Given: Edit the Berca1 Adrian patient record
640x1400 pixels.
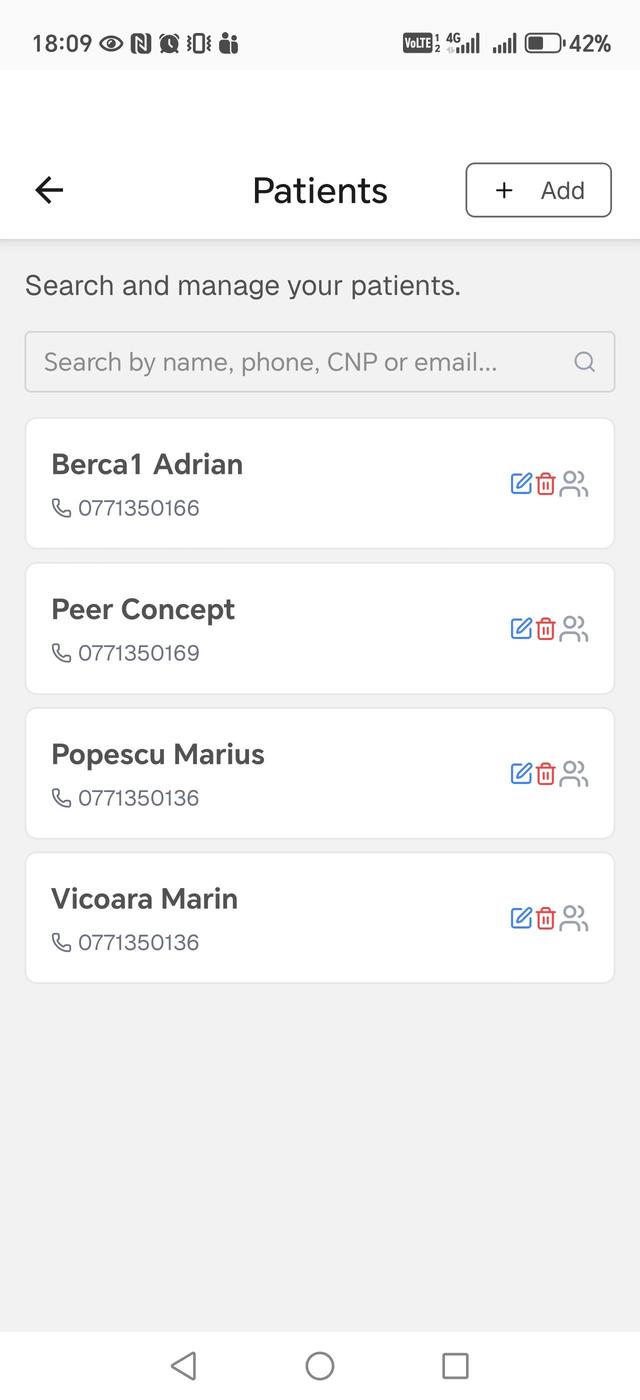Looking at the screenshot, I should [521, 484].
